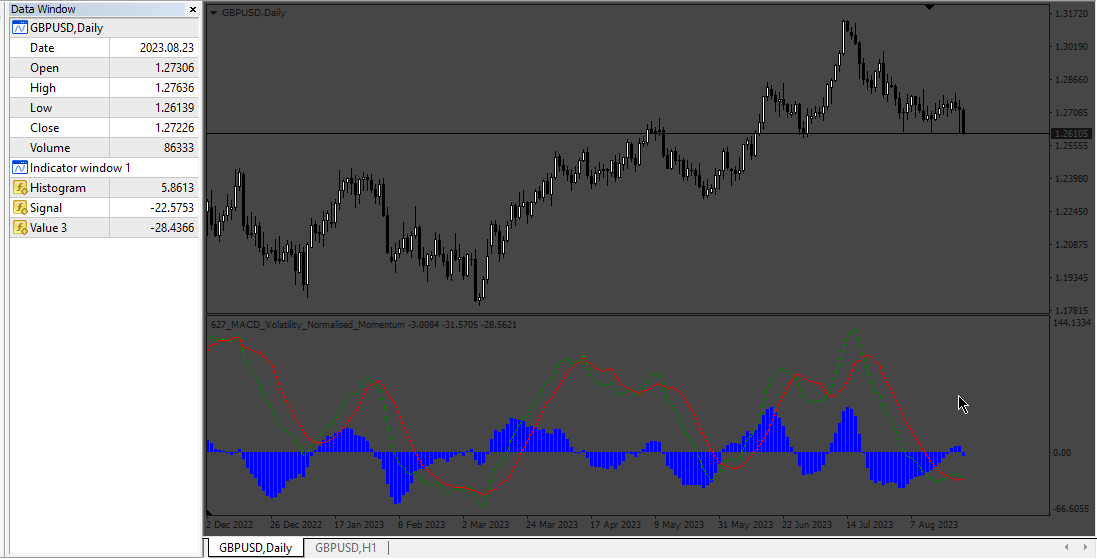
Task: Select the Histogram value 5.8613
Action: tap(177, 187)
